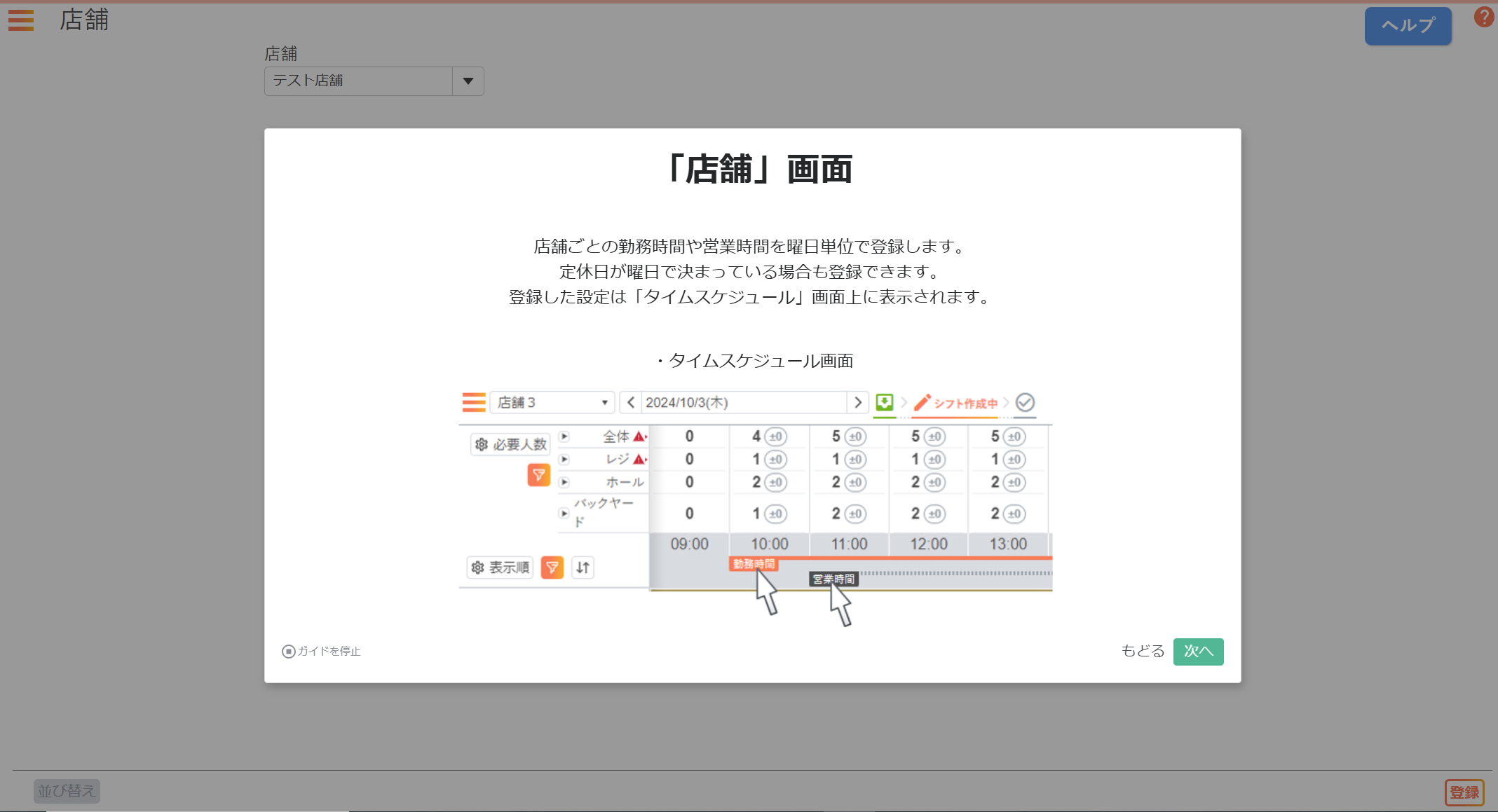Click the red 勤務時間 timeline marker
This screenshot has height=812, width=1498.
pyautogui.click(x=754, y=564)
